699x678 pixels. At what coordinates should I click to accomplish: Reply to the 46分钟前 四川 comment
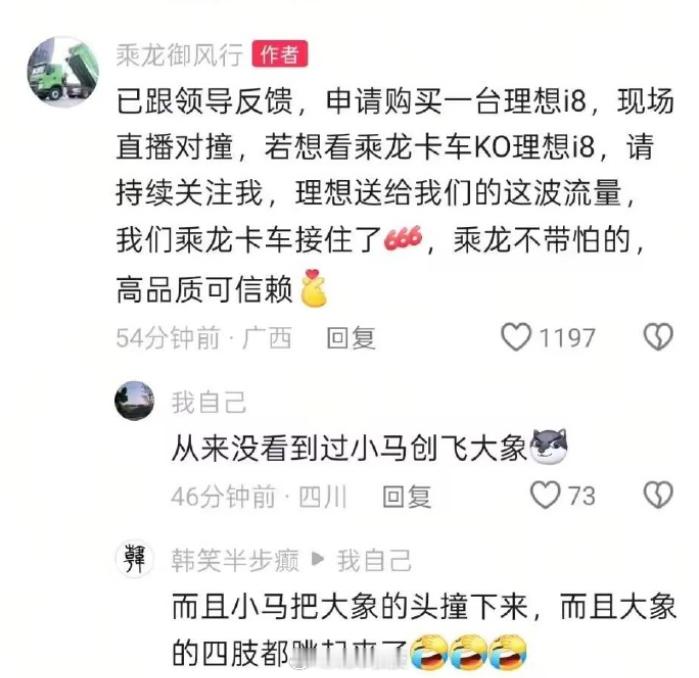coord(407,496)
